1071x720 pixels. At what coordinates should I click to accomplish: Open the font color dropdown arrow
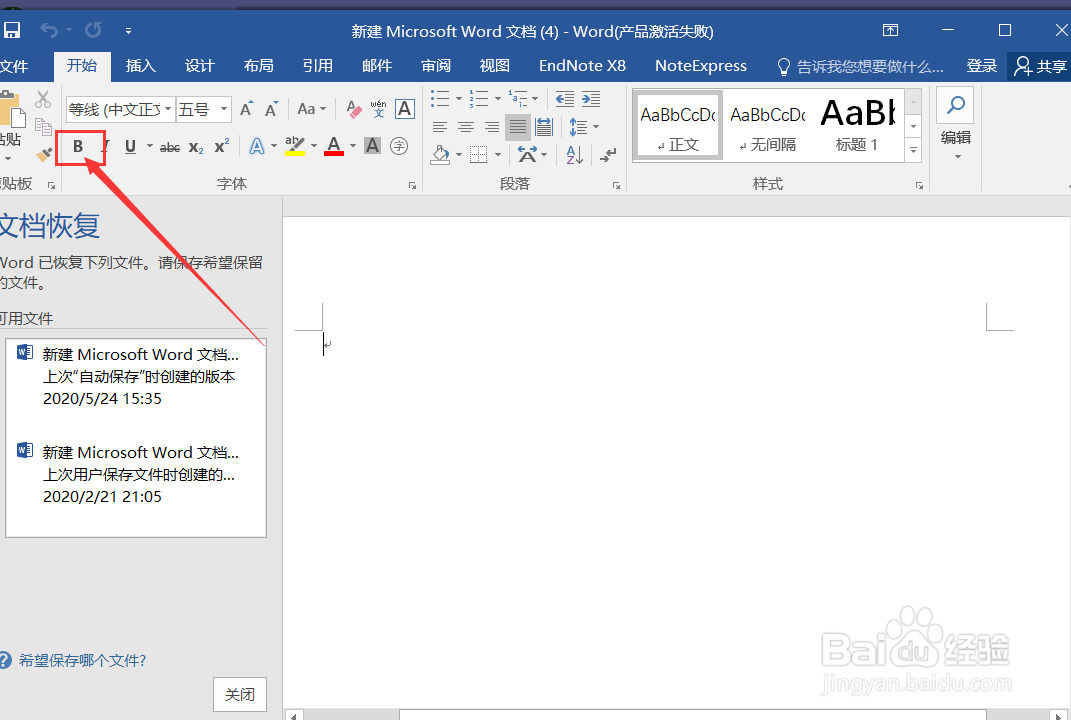pos(353,146)
